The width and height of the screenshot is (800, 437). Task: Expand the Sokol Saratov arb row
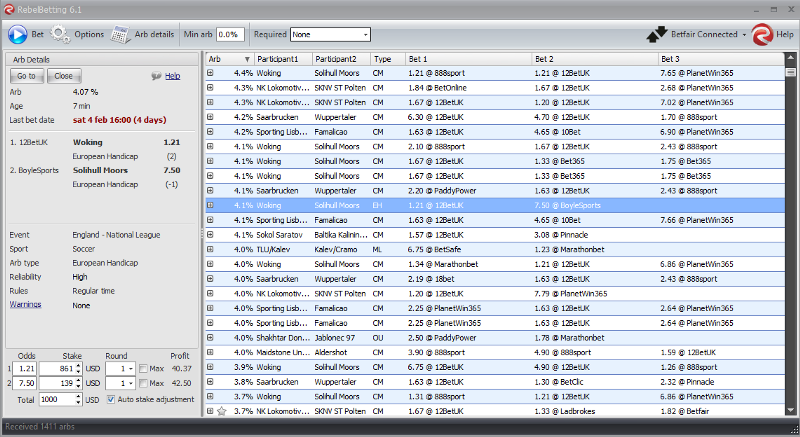click(x=210, y=235)
